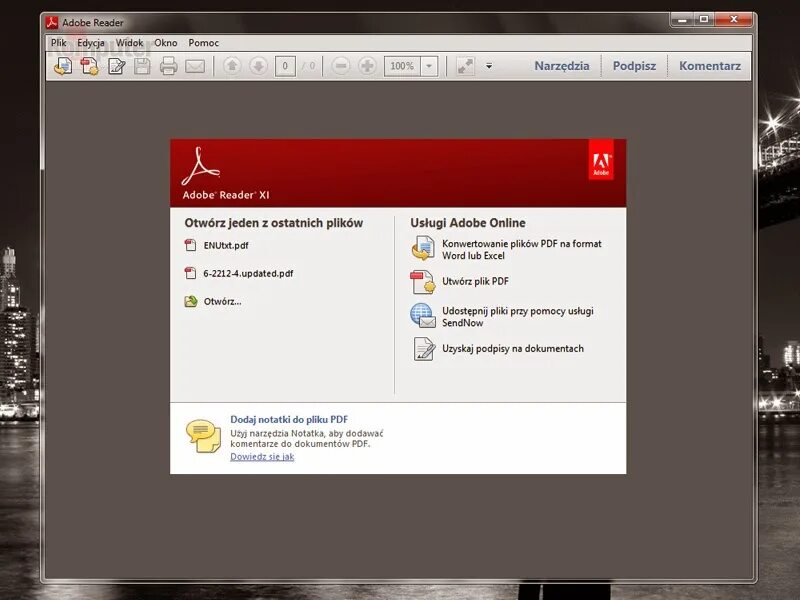Click the sign document toolbar icon
800x600 pixels.
(x=116, y=66)
